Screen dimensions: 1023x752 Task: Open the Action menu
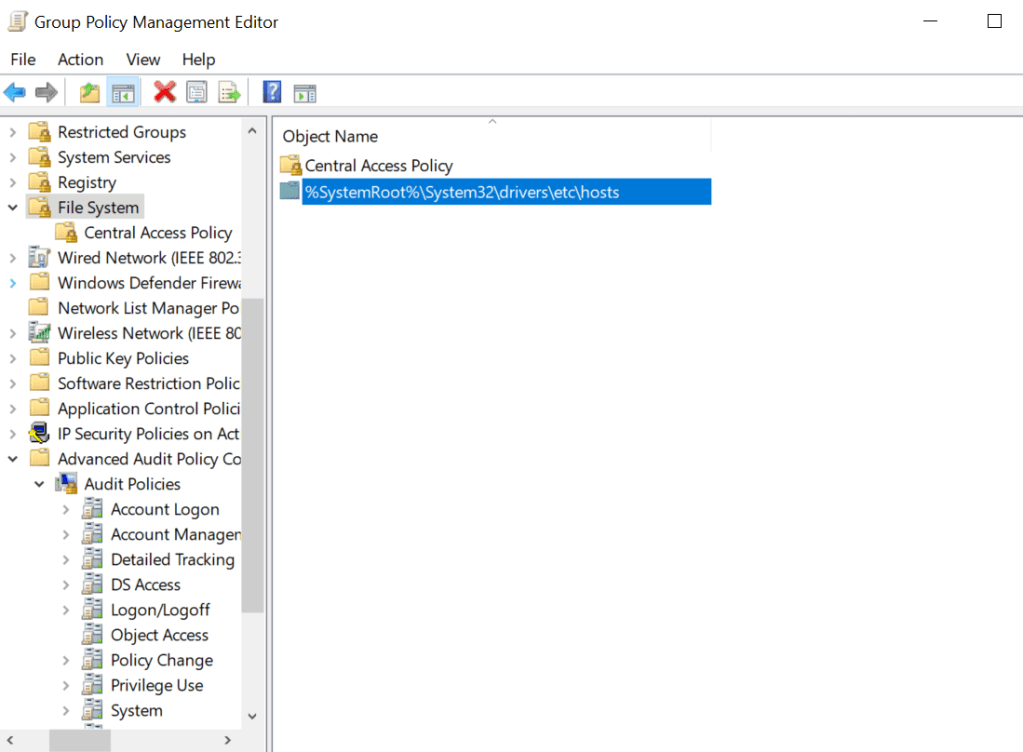pos(80,60)
